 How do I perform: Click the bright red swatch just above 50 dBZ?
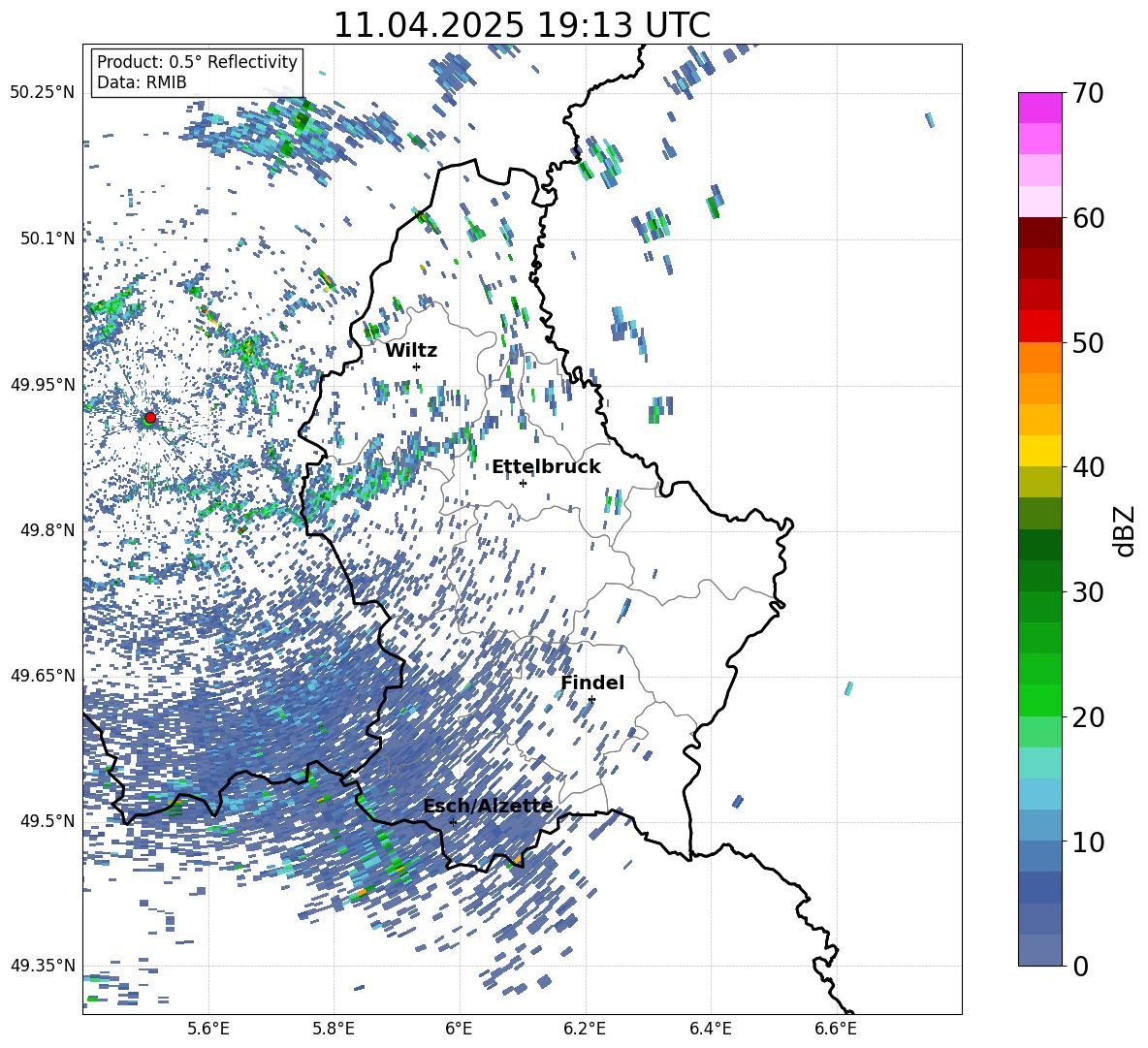[x=1040, y=327]
